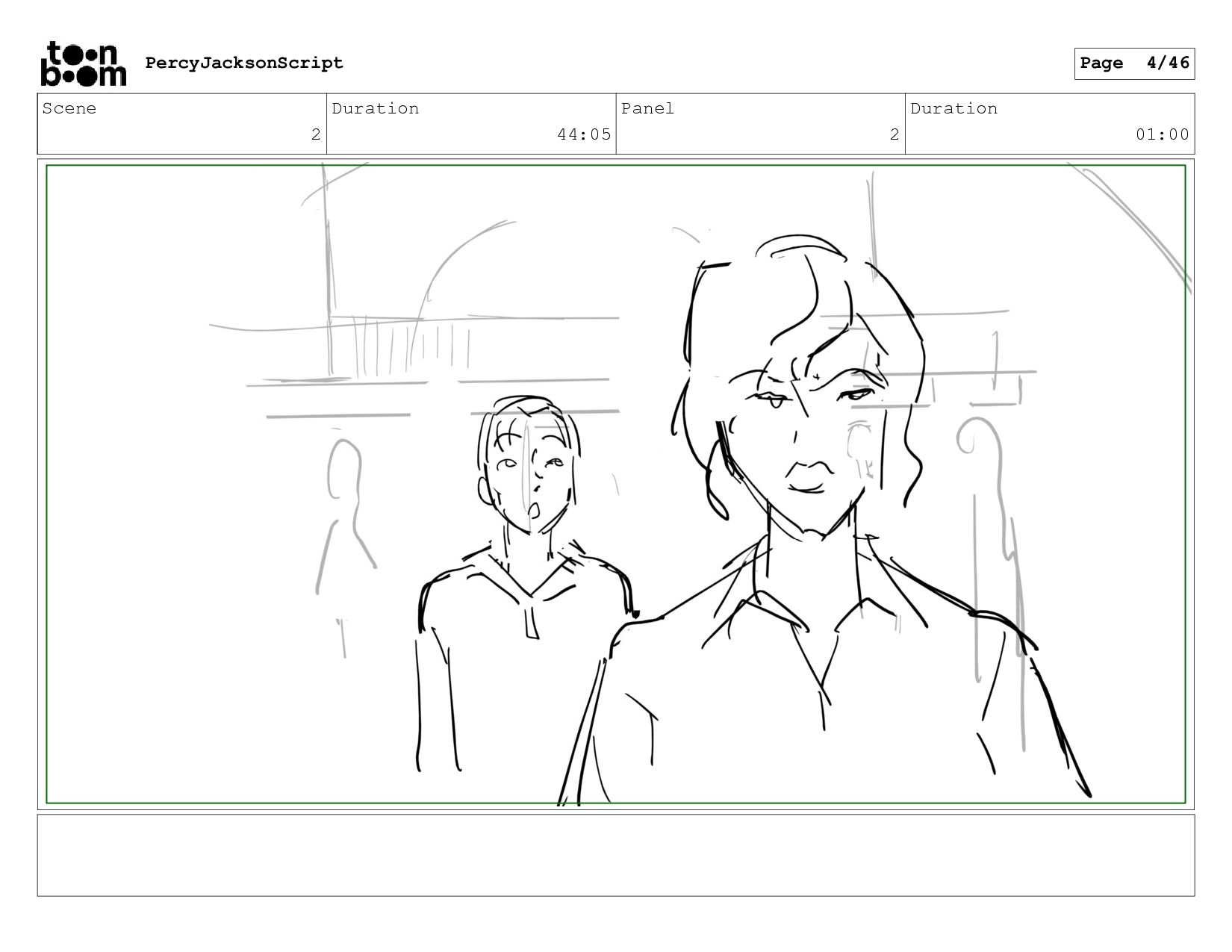Select the panel duration value 01:00

point(1163,134)
